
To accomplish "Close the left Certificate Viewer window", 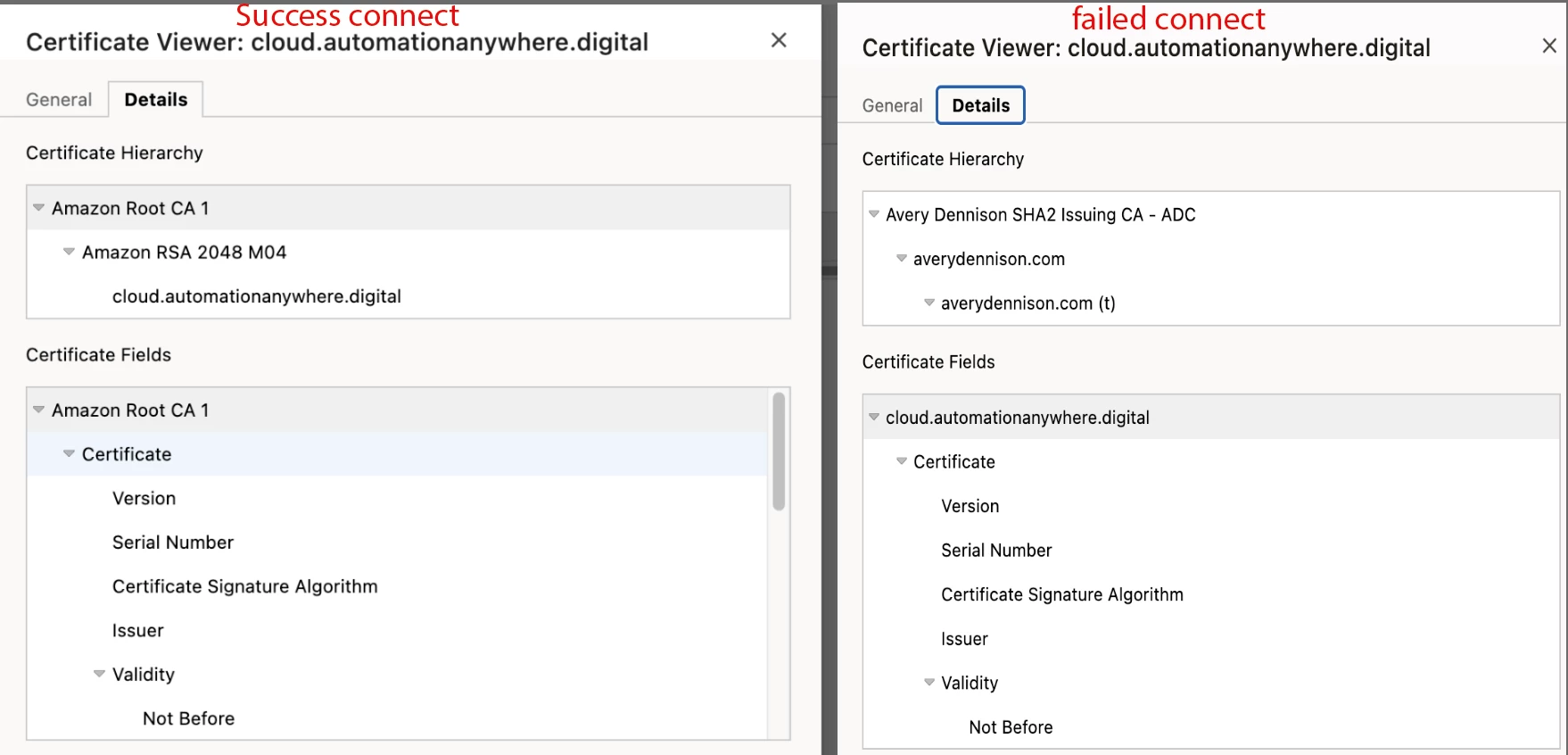I will coord(779,40).
